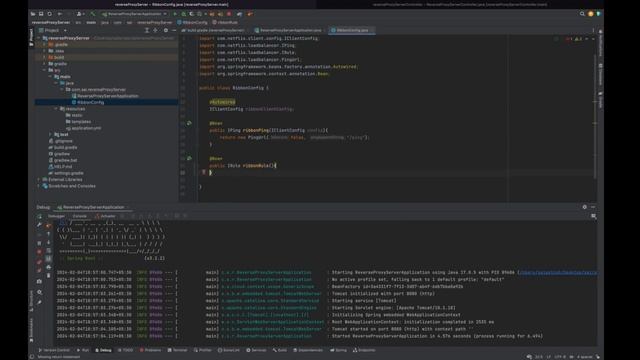Open the TODO tool window
Viewport: 640px width, 360px height.
click(125, 350)
